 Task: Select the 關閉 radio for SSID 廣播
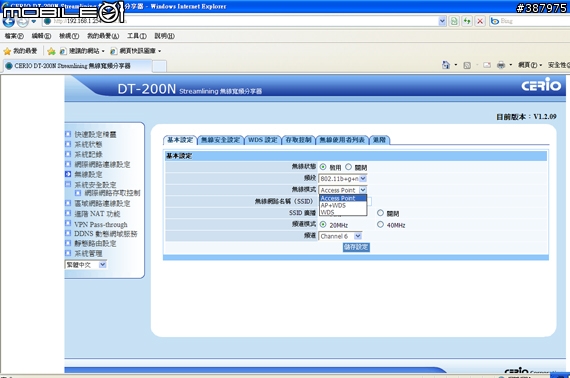tap(380, 213)
